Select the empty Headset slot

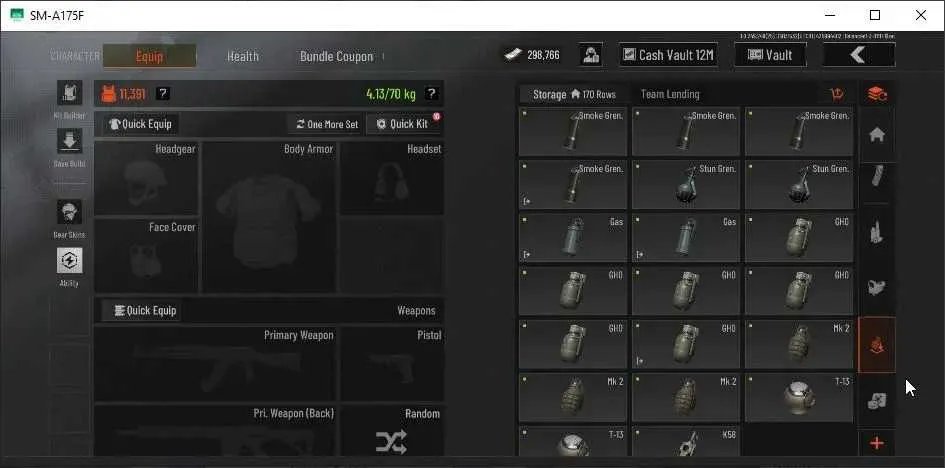[392, 178]
